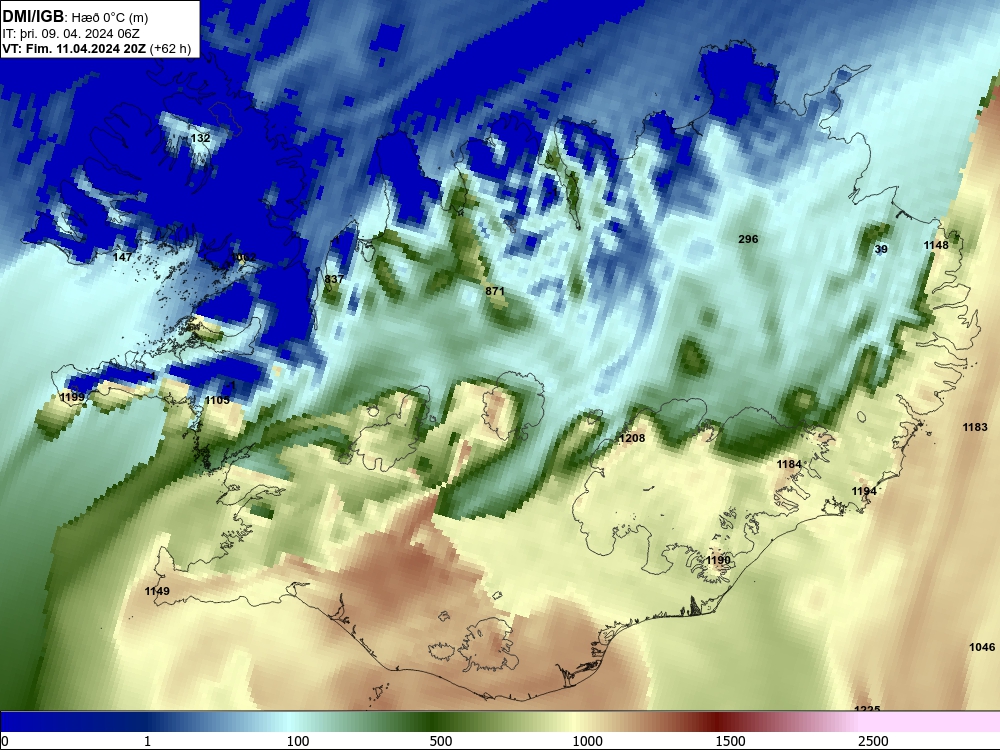The width and height of the screenshot is (1000, 750).
Task: Click the 1000 label on the legend
Action: tap(587, 741)
